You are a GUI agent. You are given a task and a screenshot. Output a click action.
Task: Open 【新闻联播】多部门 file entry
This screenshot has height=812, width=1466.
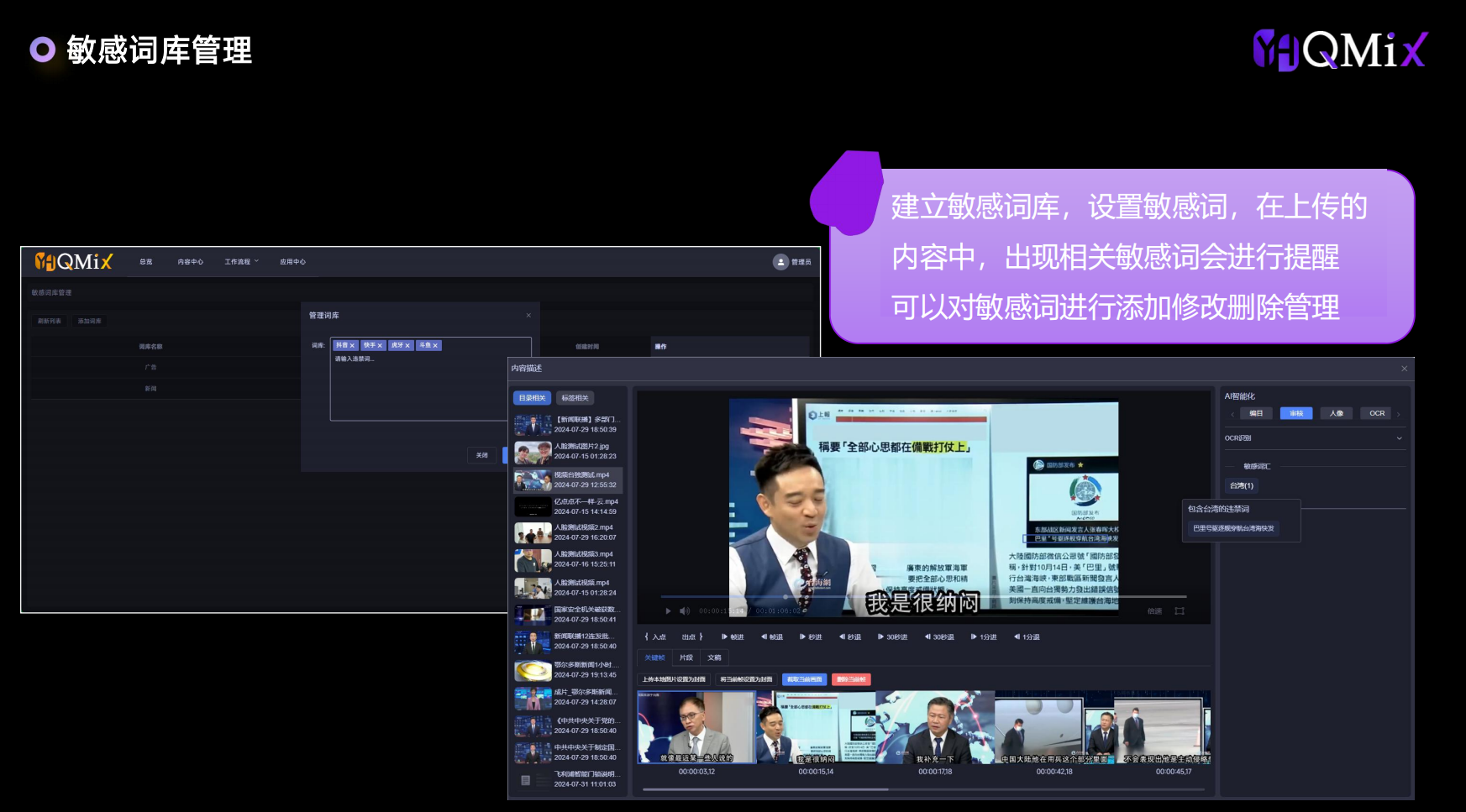(568, 424)
